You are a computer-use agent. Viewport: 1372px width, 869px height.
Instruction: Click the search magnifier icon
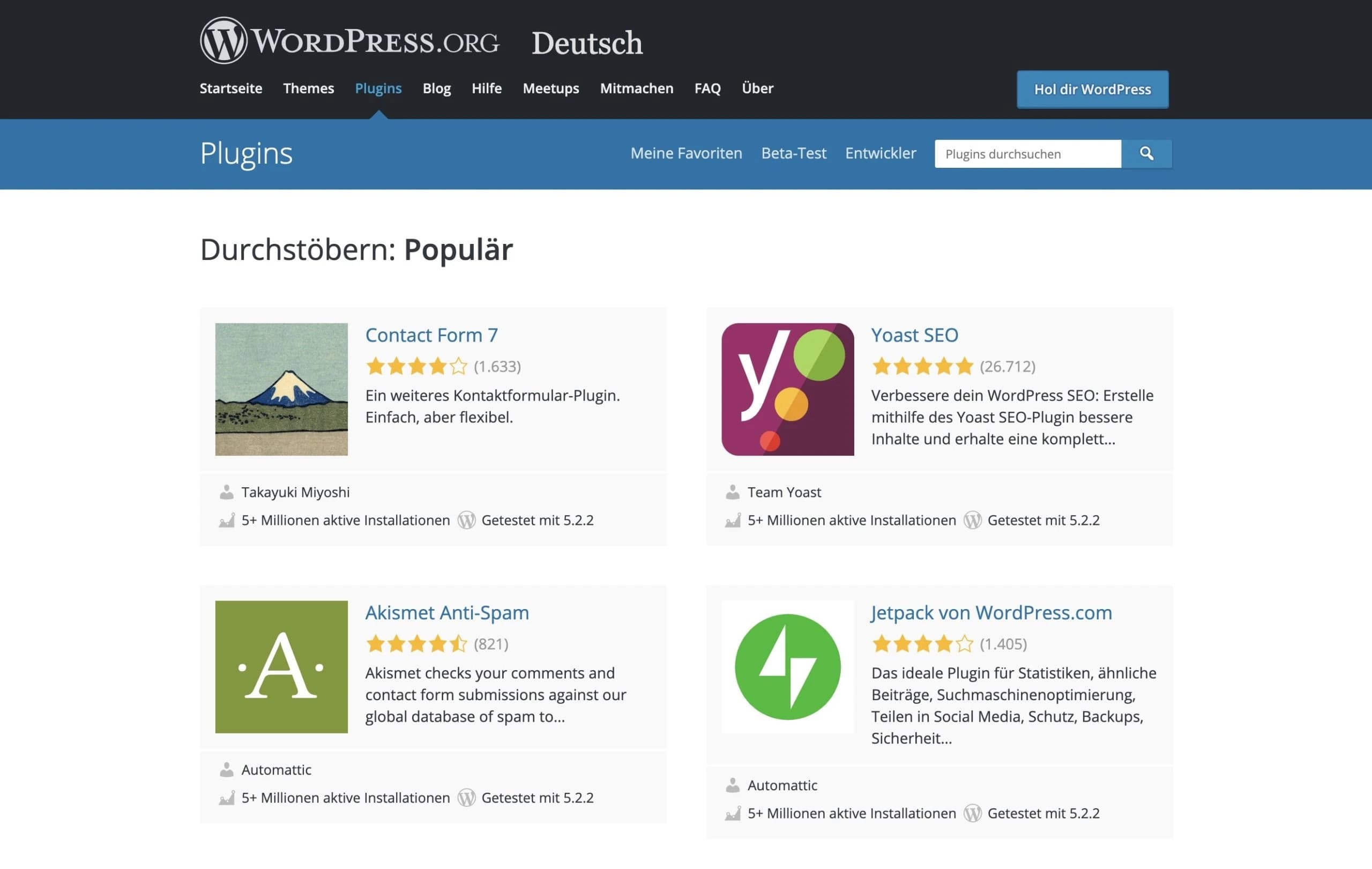coord(1147,153)
